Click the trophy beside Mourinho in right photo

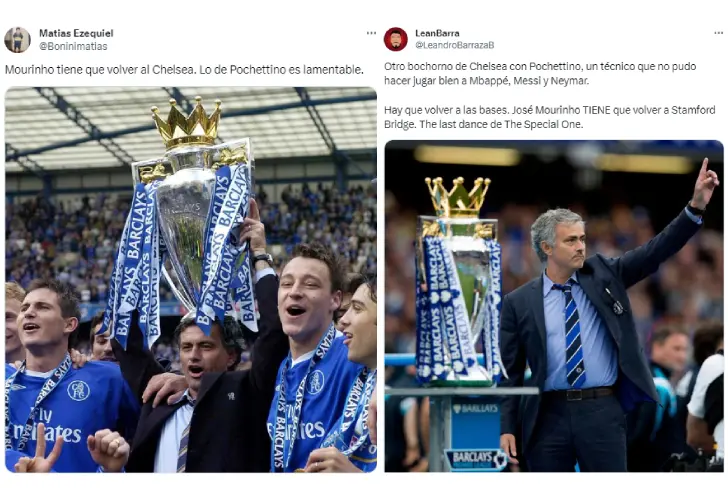tap(458, 282)
